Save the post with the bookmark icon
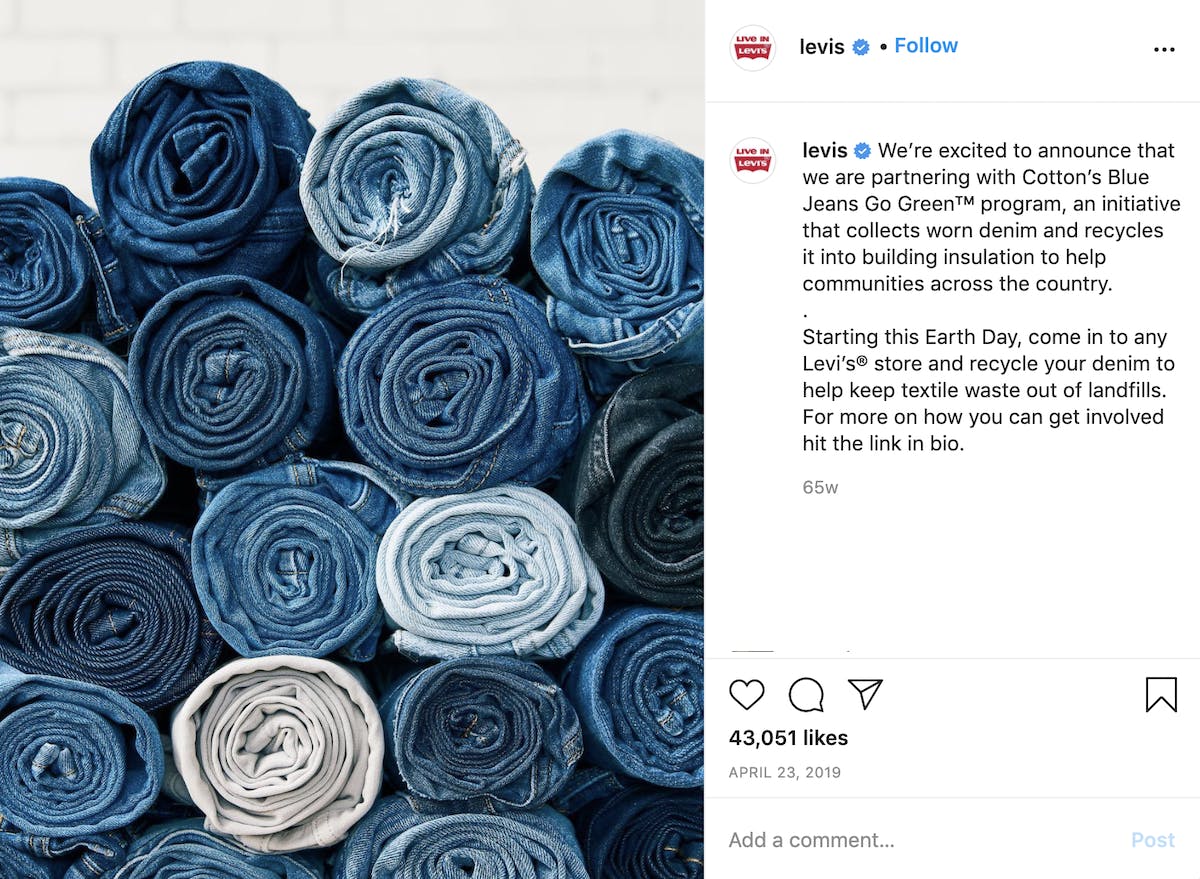This screenshot has width=1200, height=879. click(x=1161, y=694)
